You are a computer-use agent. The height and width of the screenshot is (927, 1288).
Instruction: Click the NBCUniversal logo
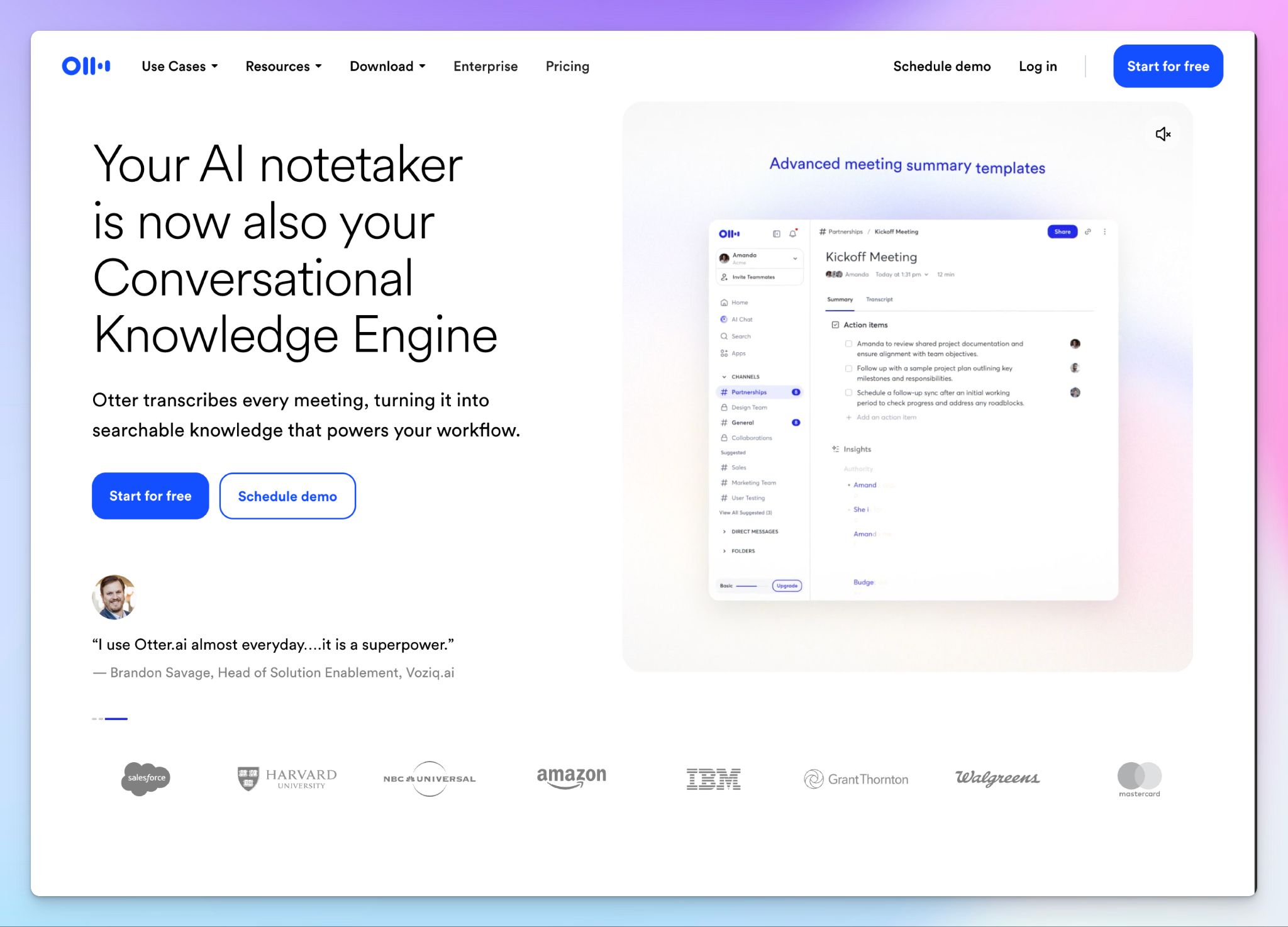point(430,779)
